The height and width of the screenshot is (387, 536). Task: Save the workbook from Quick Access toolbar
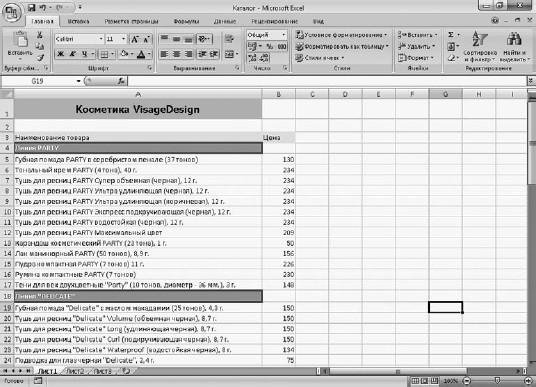point(31,7)
